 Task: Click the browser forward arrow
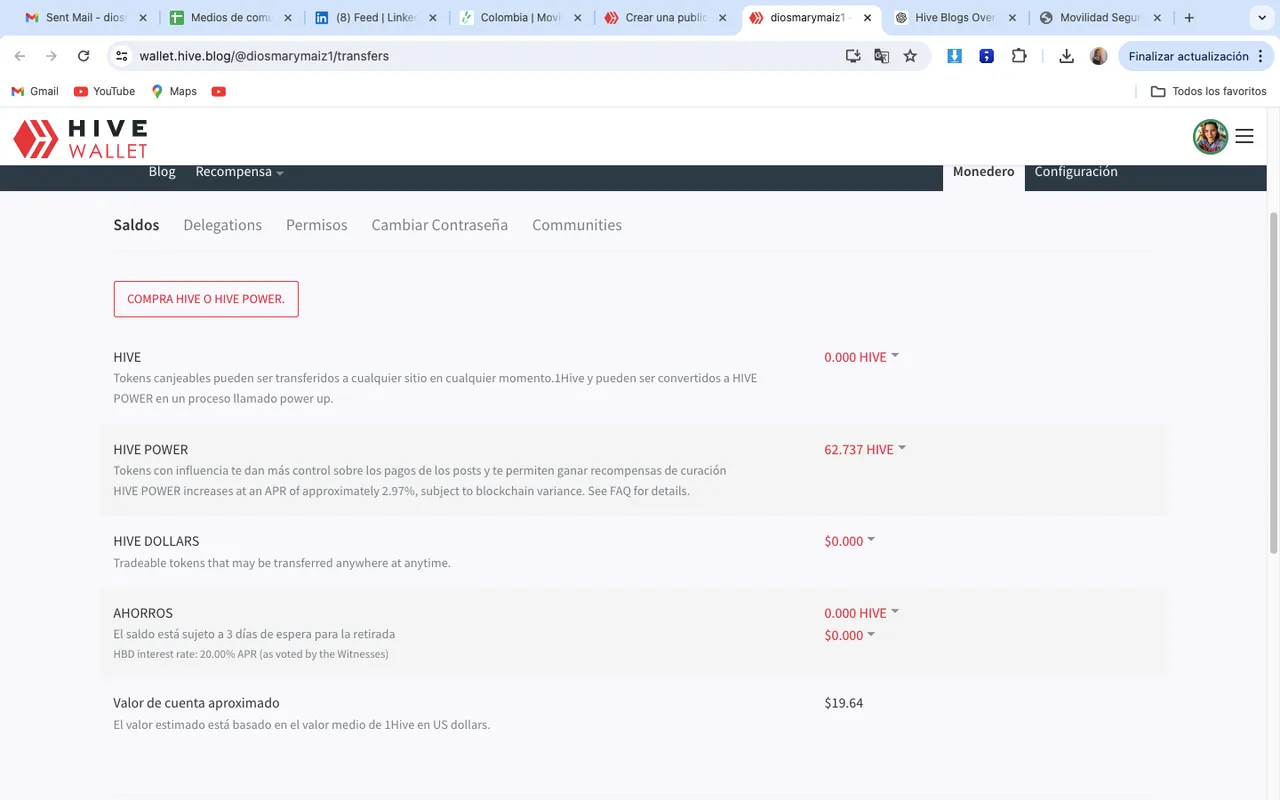point(52,56)
